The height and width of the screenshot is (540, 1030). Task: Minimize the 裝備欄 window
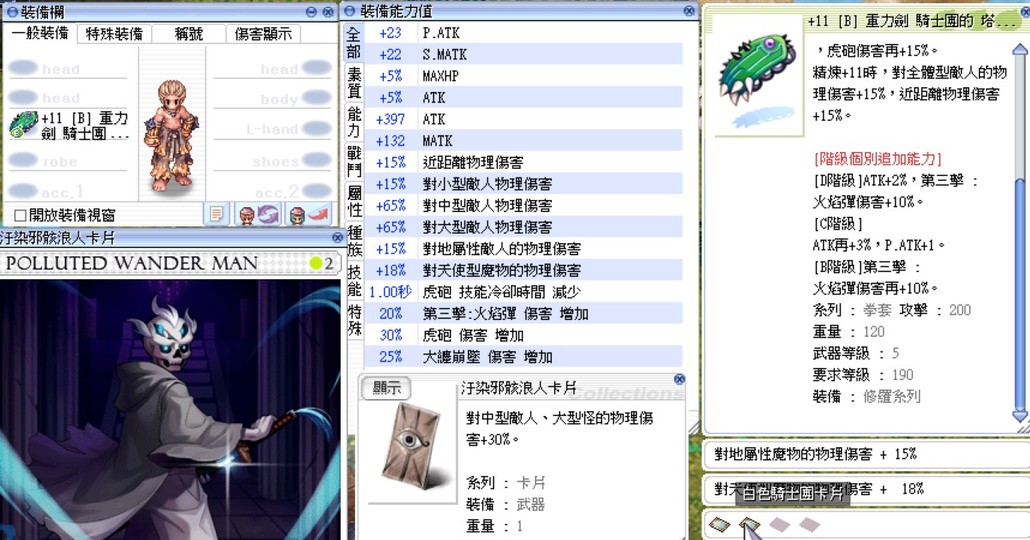311,11
